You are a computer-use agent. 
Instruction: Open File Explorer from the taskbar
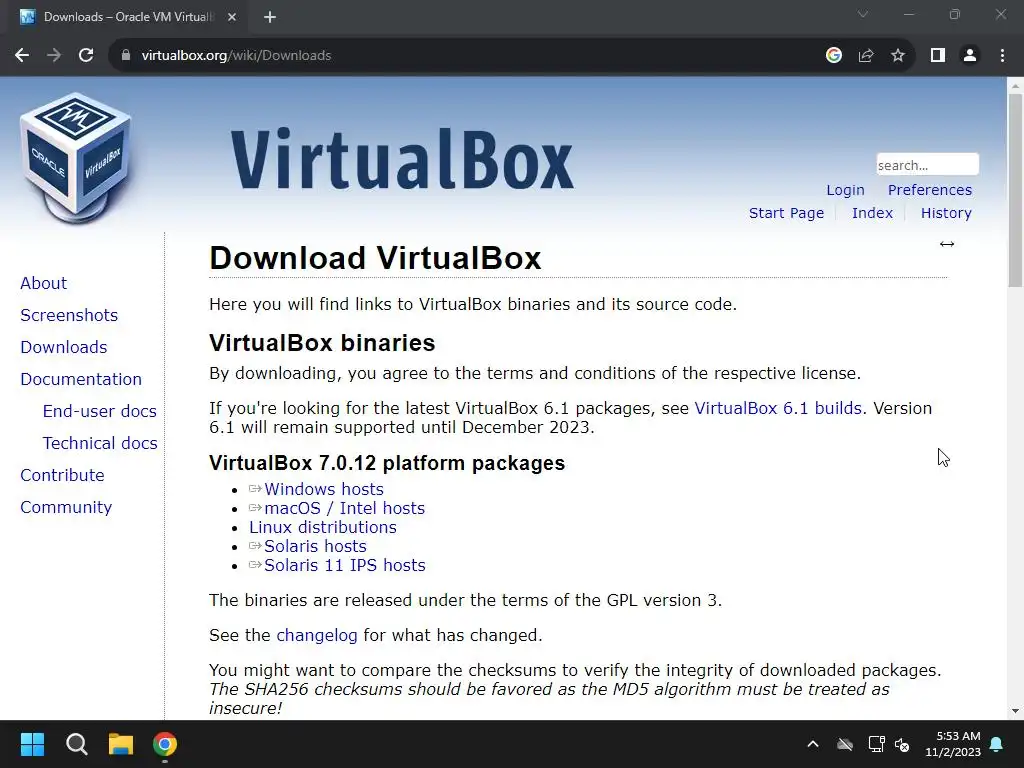(121, 744)
